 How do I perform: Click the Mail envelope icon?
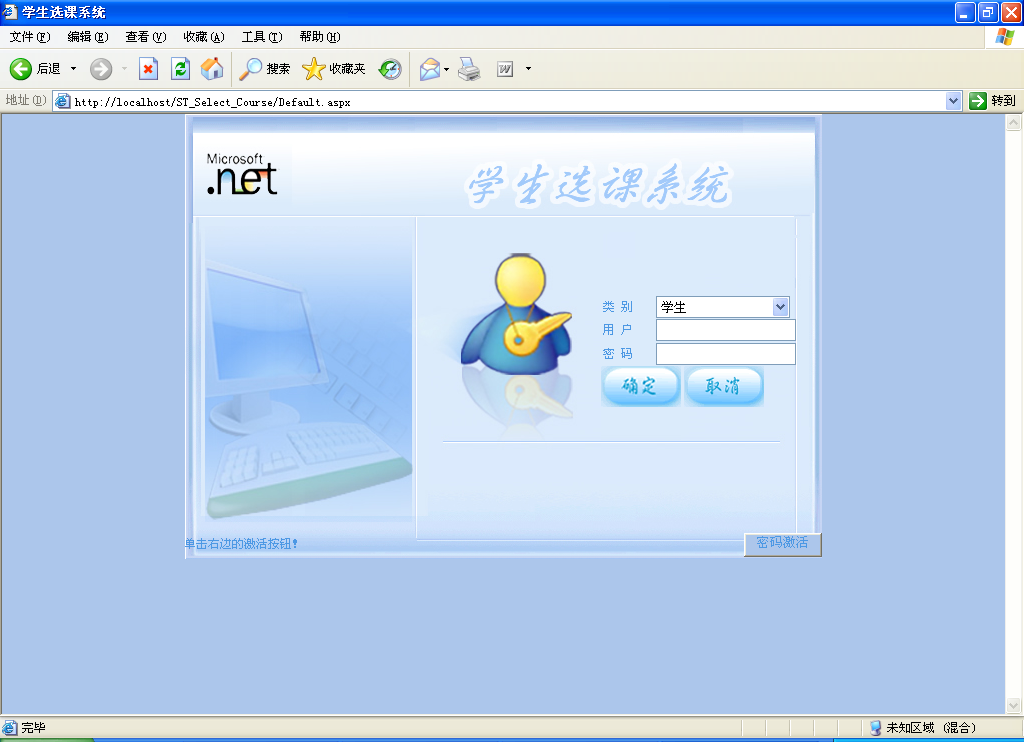click(430, 69)
